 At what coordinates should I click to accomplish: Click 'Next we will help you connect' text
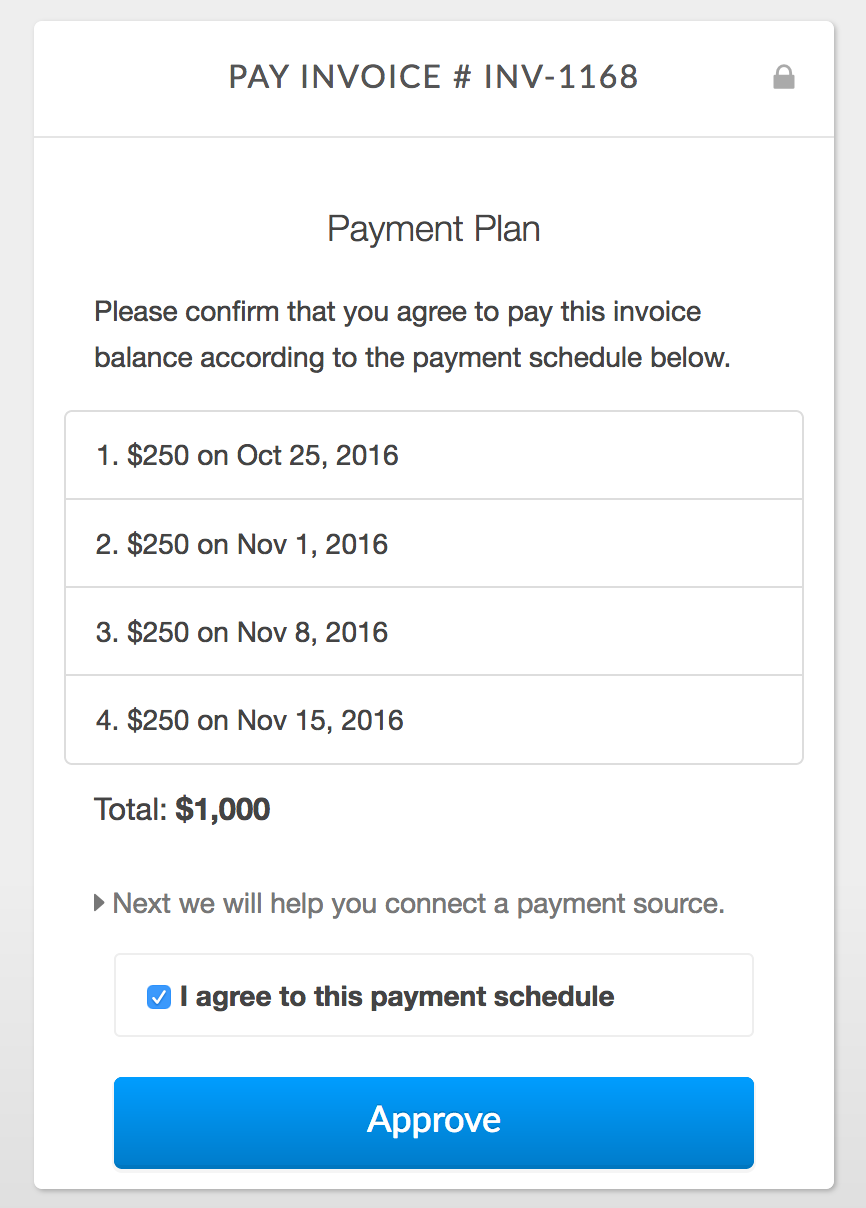pos(311,904)
